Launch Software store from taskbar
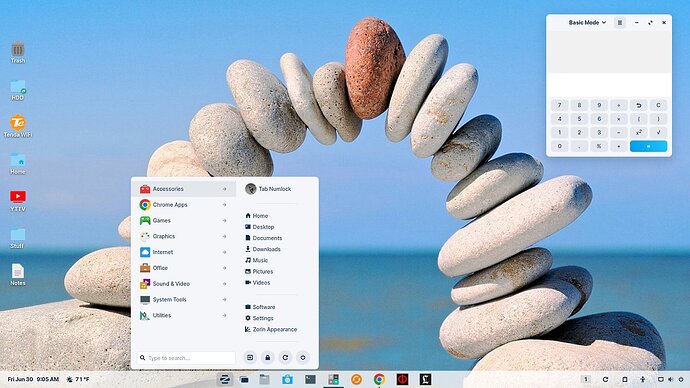 click(x=287, y=379)
